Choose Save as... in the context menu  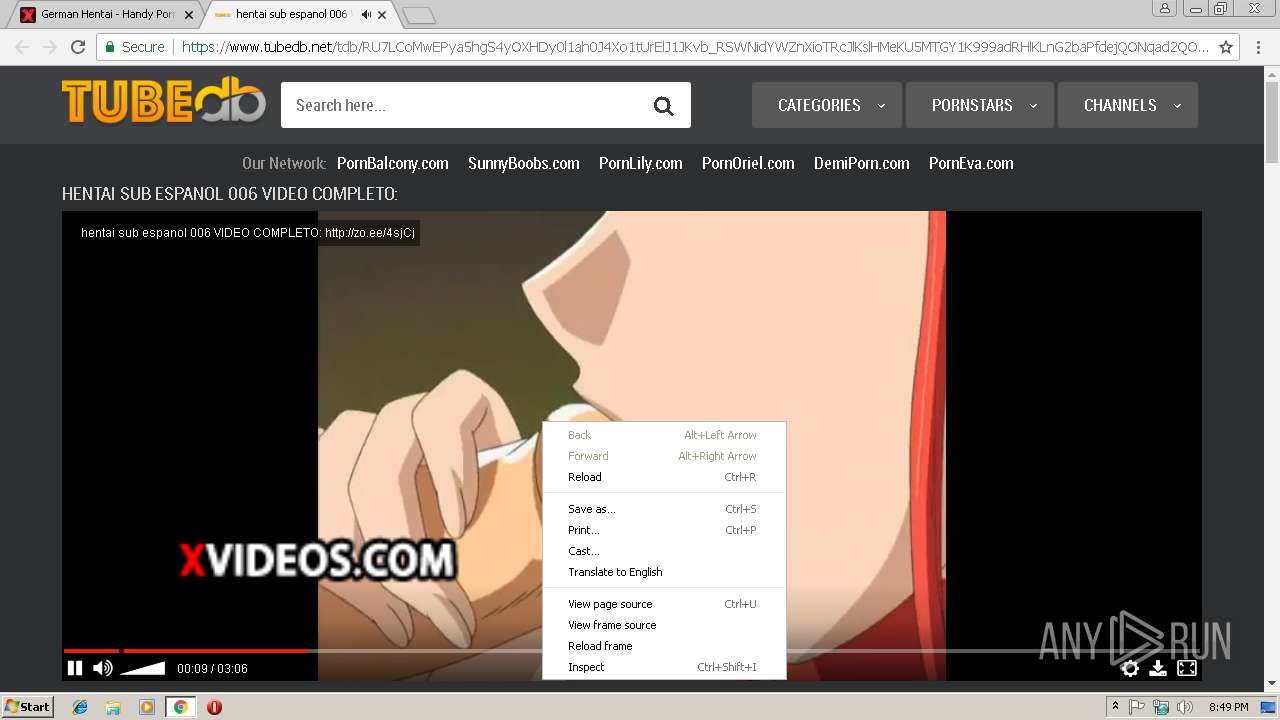(664, 509)
